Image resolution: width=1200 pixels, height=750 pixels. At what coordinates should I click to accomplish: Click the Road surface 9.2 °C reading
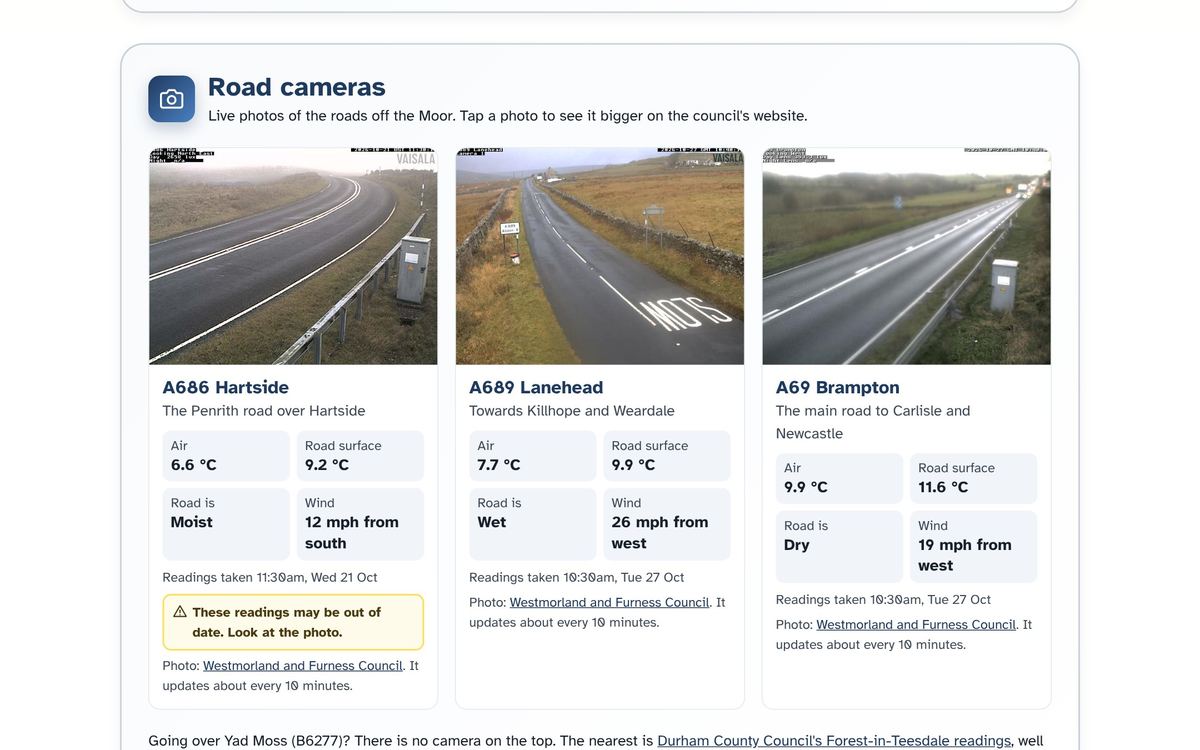click(360, 456)
